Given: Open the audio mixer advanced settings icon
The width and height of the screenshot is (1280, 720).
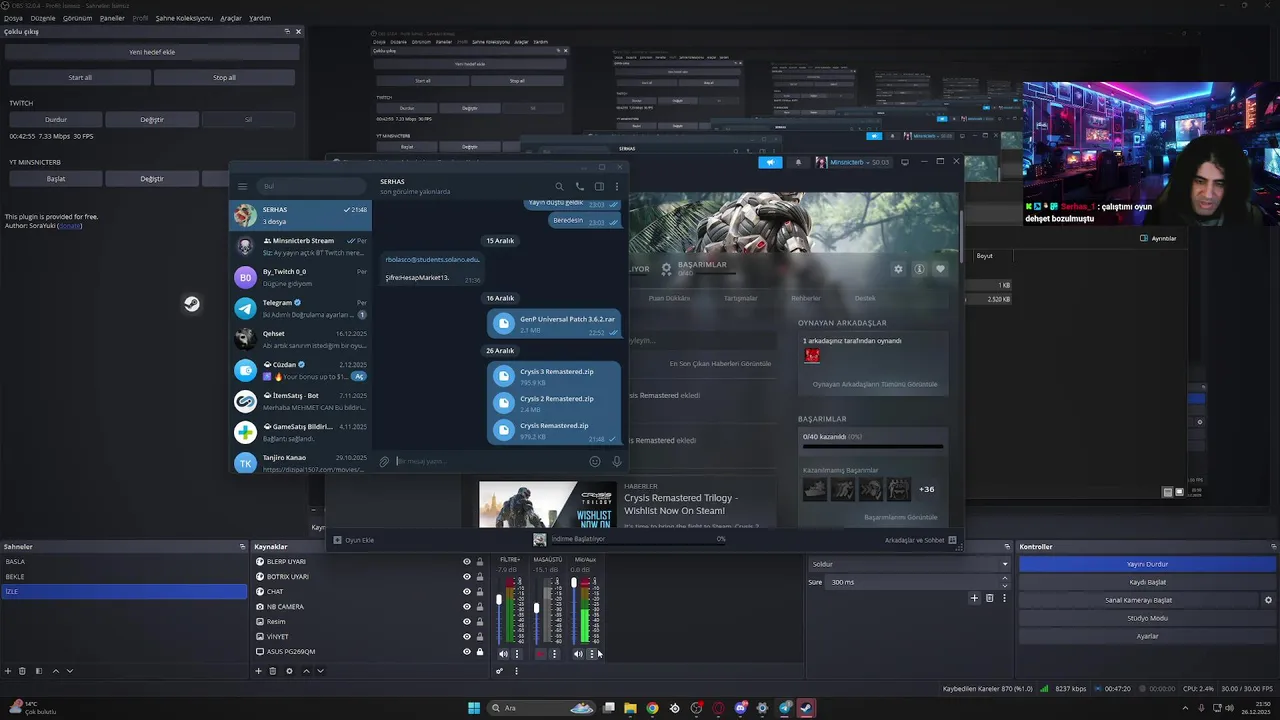Looking at the screenshot, I should pyautogui.click(x=499, y=671).
